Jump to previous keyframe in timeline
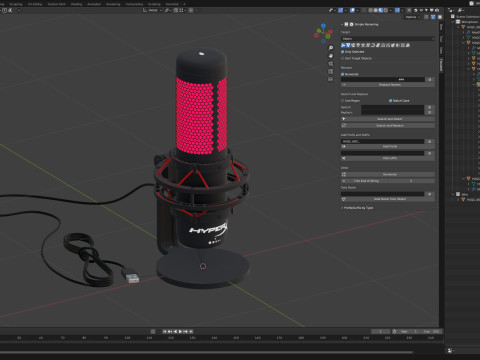This screenshot has height=360, width=480. 170,331
